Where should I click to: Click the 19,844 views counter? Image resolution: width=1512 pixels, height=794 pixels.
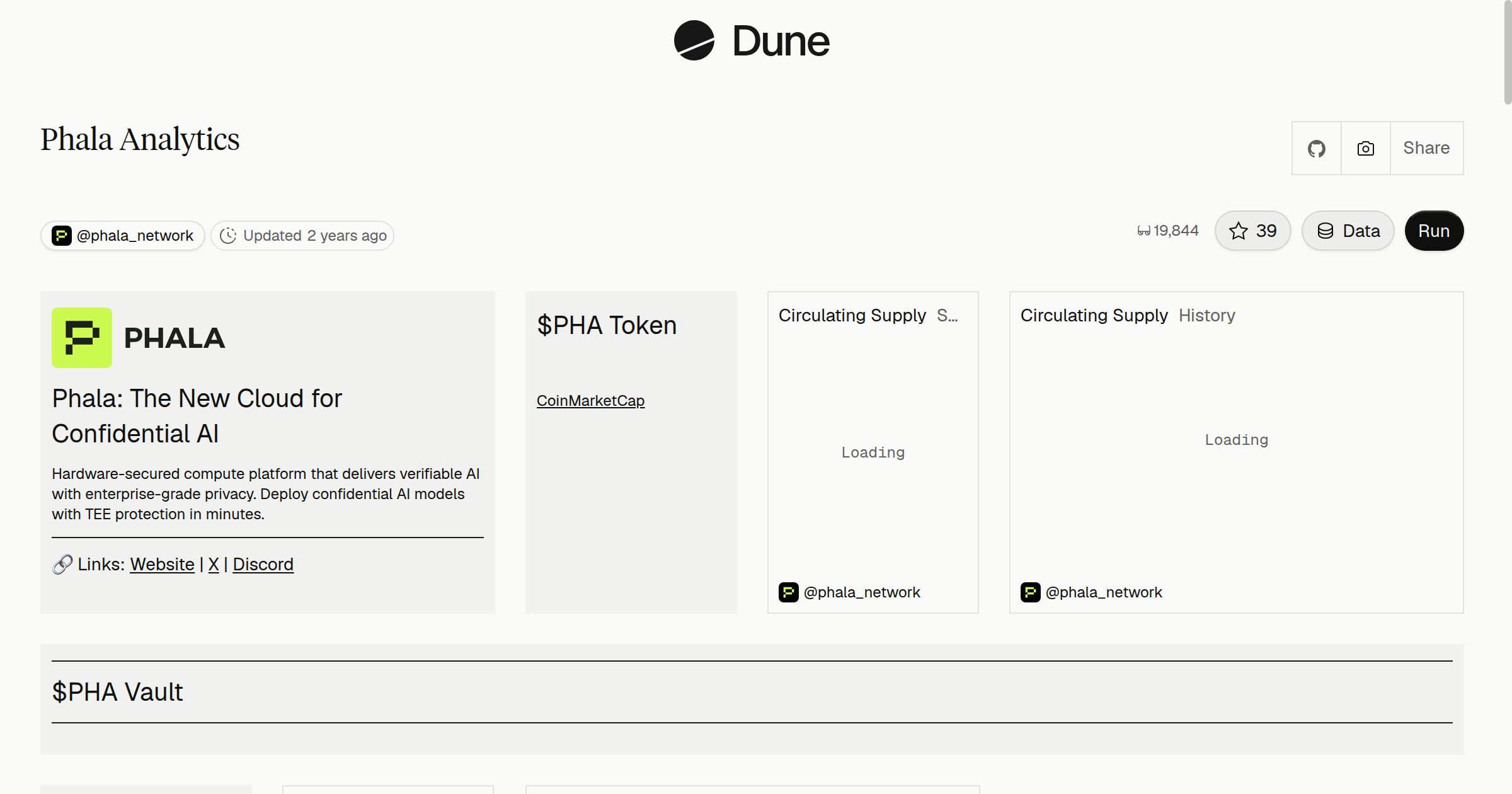coord(1167,231)
